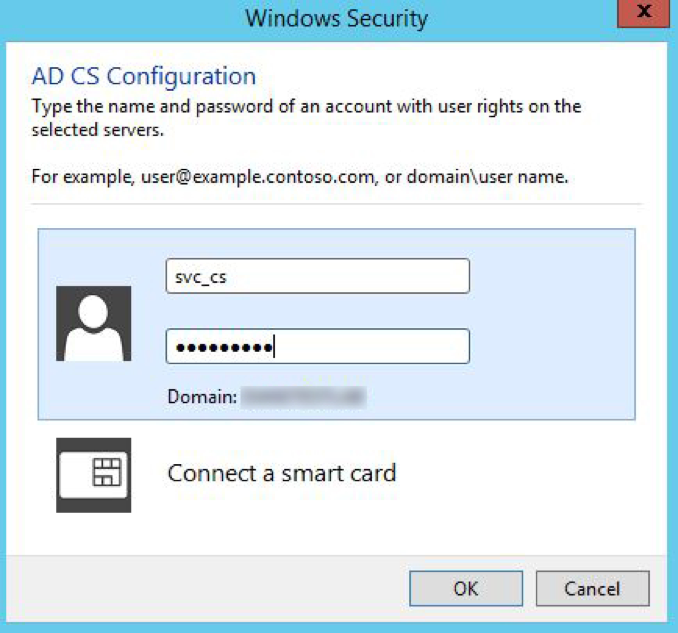Click the instruction text about user rights
This screenshot has height=633, width=678.
[306, 118]
